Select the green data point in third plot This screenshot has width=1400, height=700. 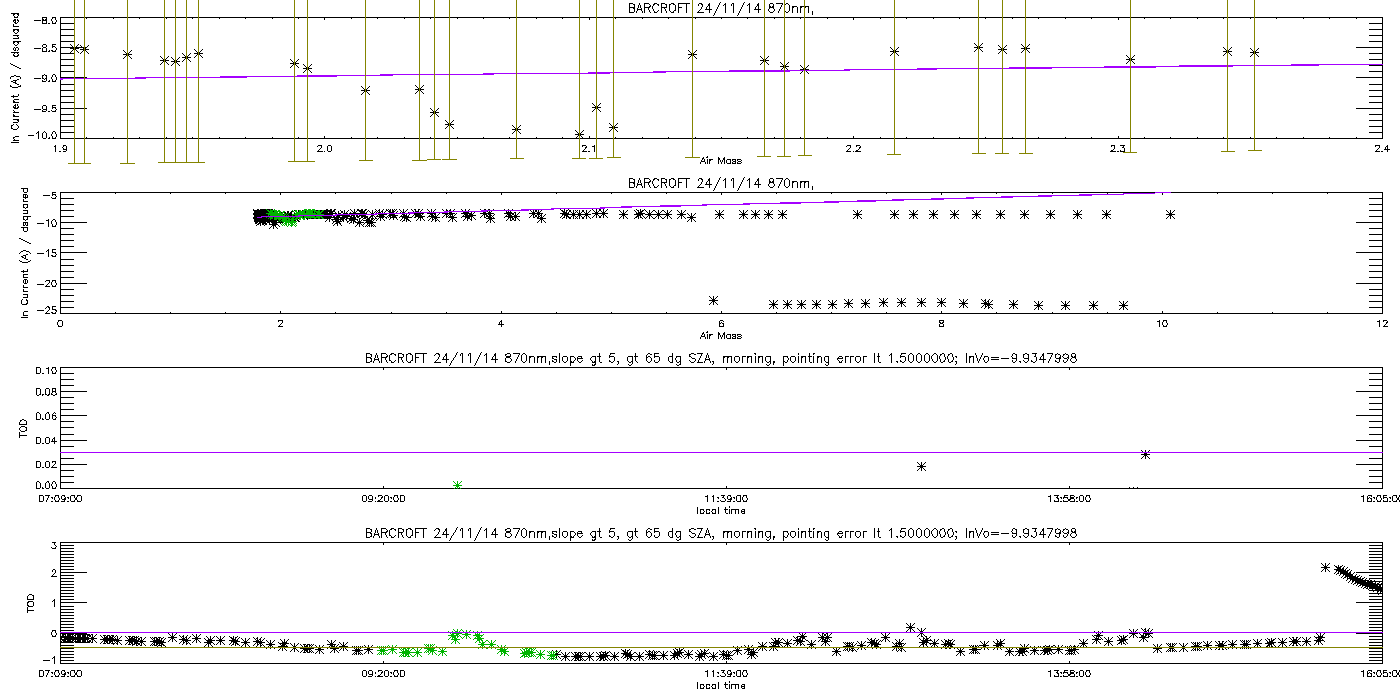pyautogui.click(x=457, y=485)
